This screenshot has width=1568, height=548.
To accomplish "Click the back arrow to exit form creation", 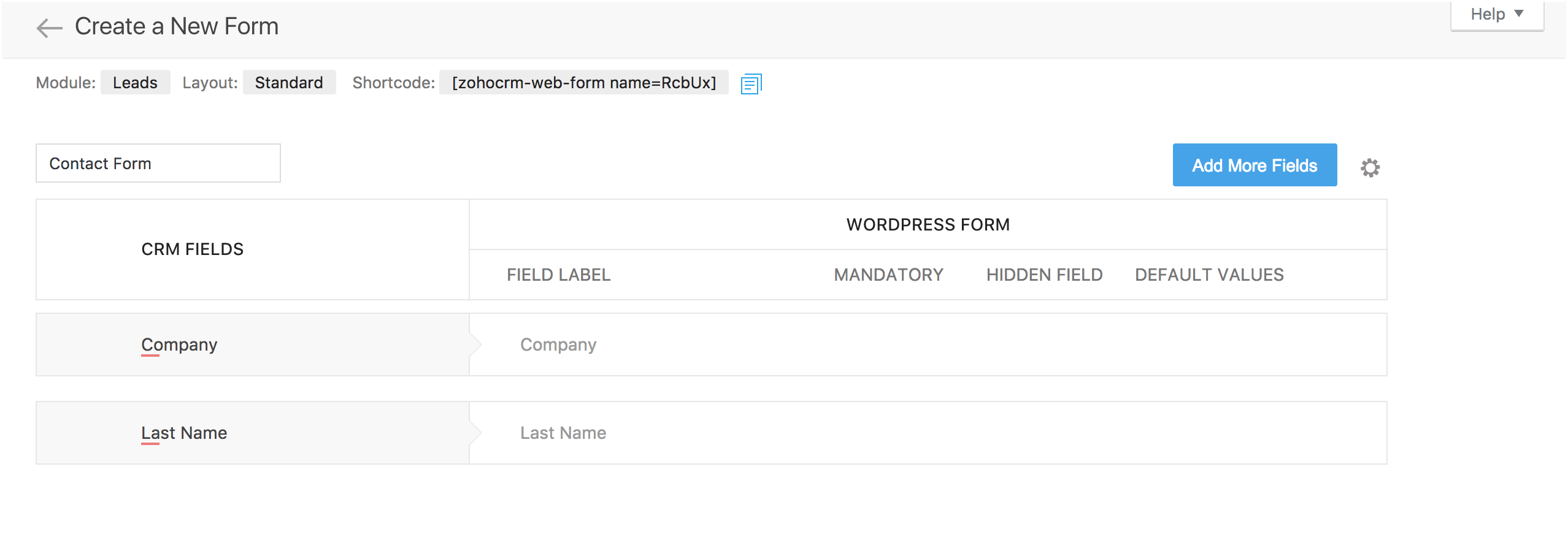I will pos(49,27).
